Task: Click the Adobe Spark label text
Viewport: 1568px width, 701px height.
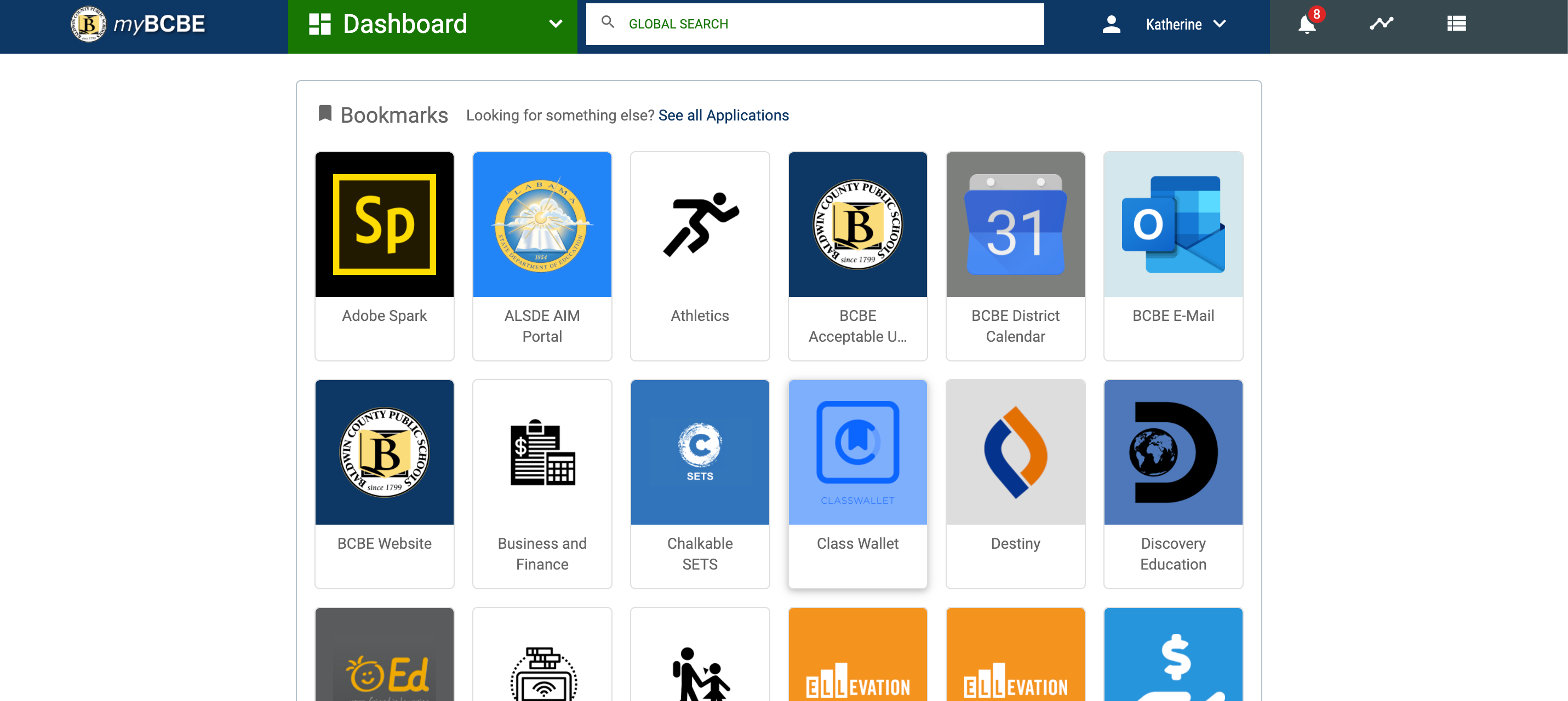Action: point(384,316)
